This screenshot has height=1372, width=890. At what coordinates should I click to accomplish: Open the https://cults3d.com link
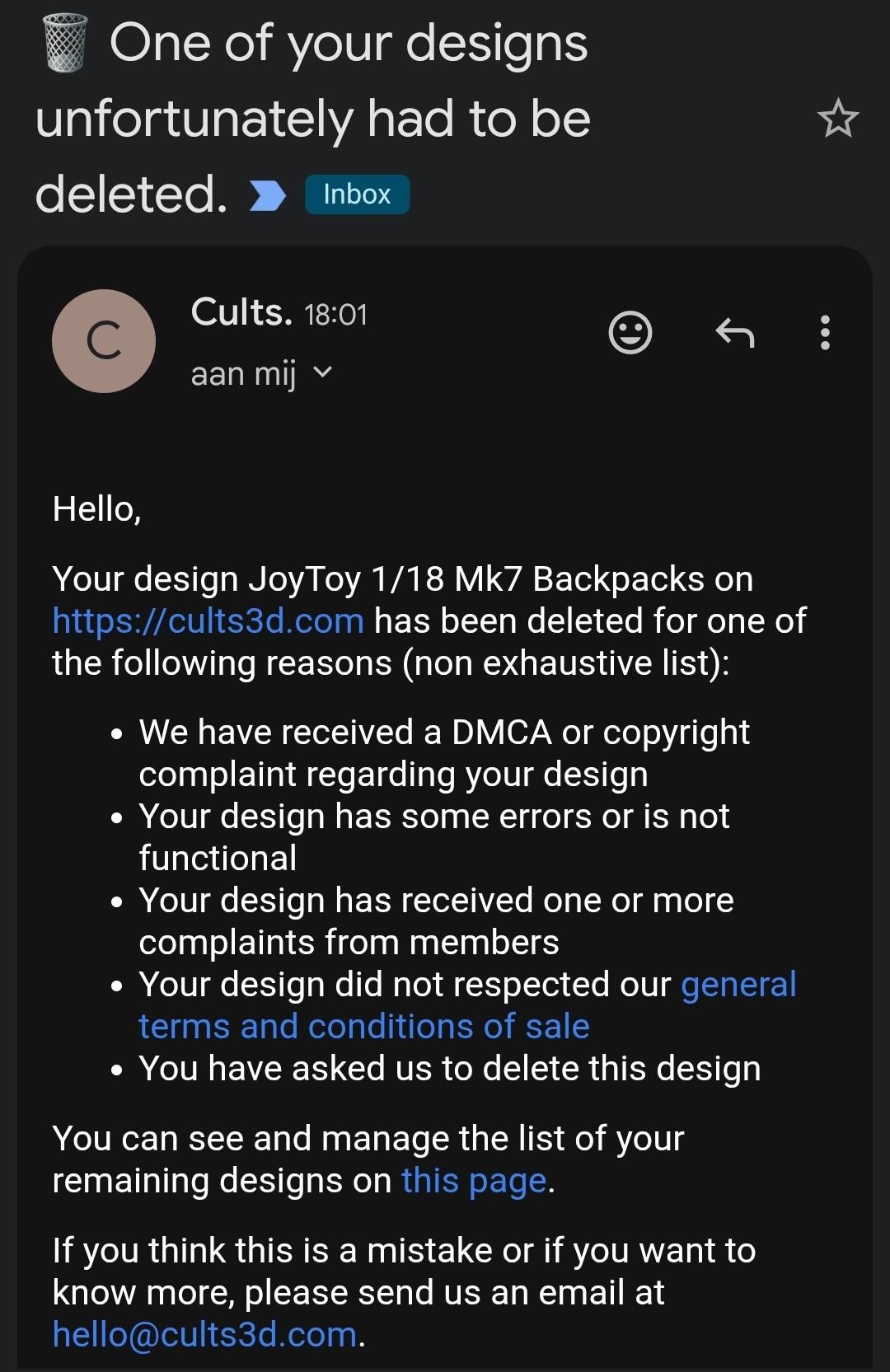(208, 620)
